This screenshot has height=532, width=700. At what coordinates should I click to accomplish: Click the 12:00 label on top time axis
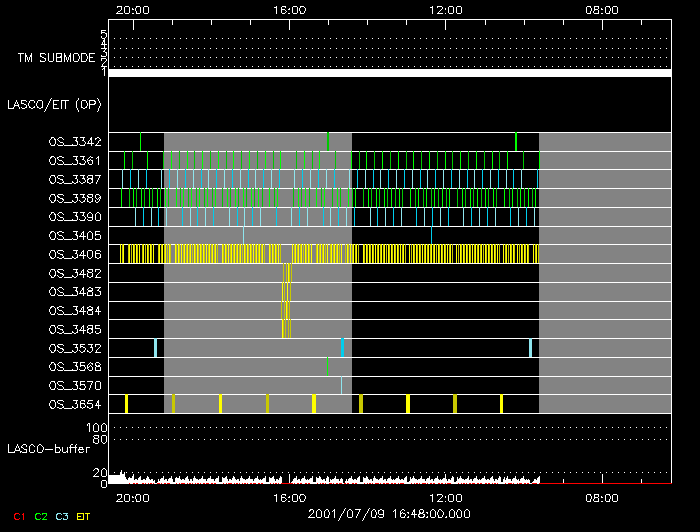tap(445, 9)
